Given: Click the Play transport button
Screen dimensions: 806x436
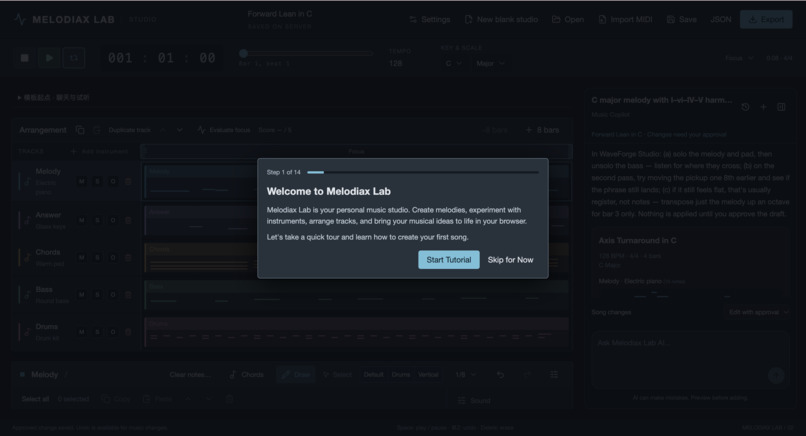Looking at the screenshot, I should pos(49,58).
